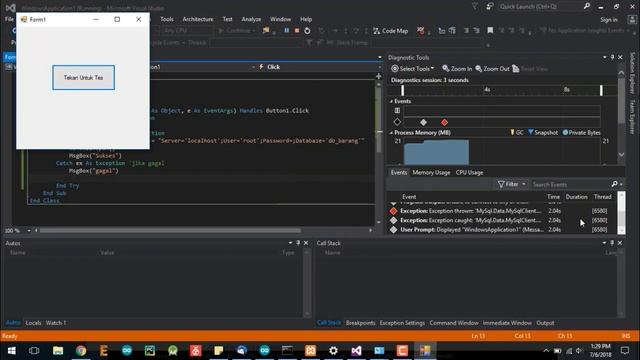
Task: Select the 'Exception caught' event row
Action: pyautogui.click(x=503, y=220)
